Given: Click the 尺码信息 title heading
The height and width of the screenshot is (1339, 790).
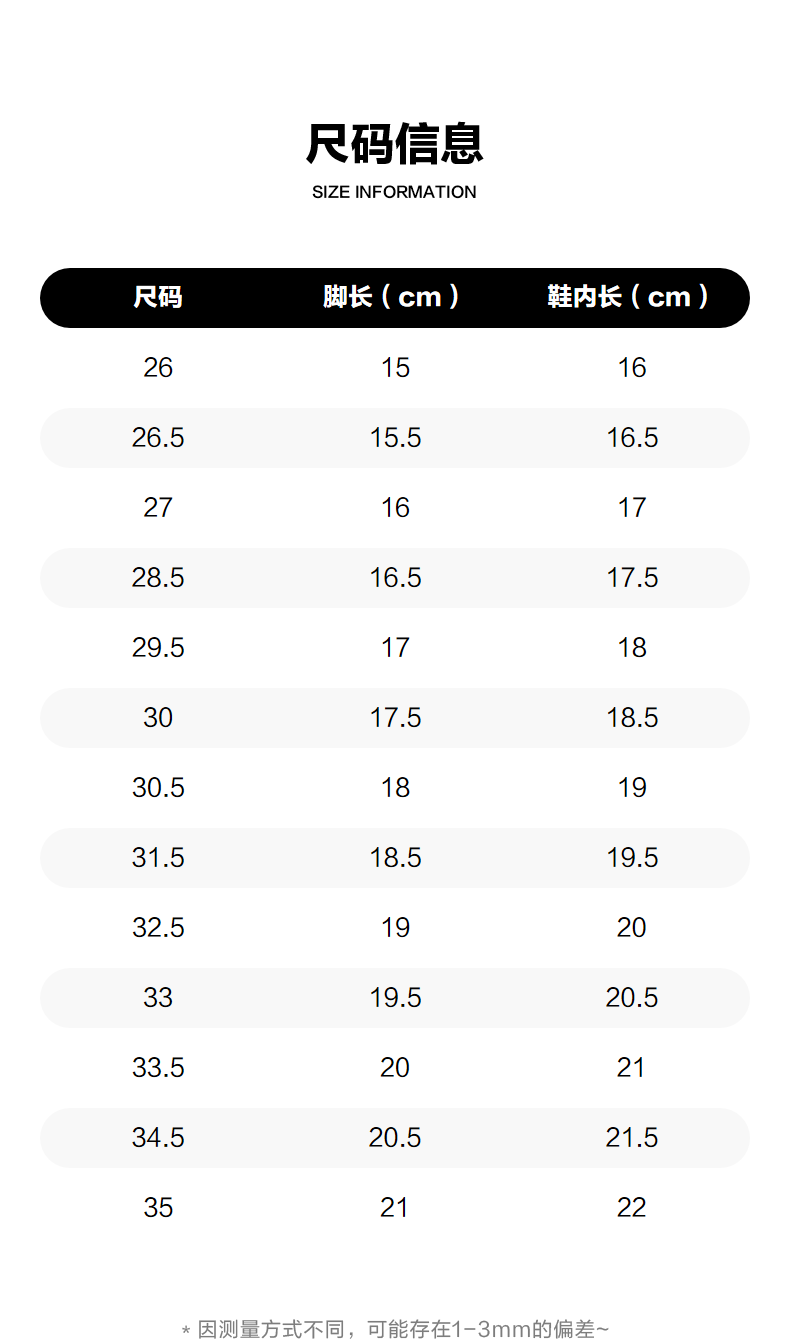Looking at the screenshot, I should (x=394, y=144).
